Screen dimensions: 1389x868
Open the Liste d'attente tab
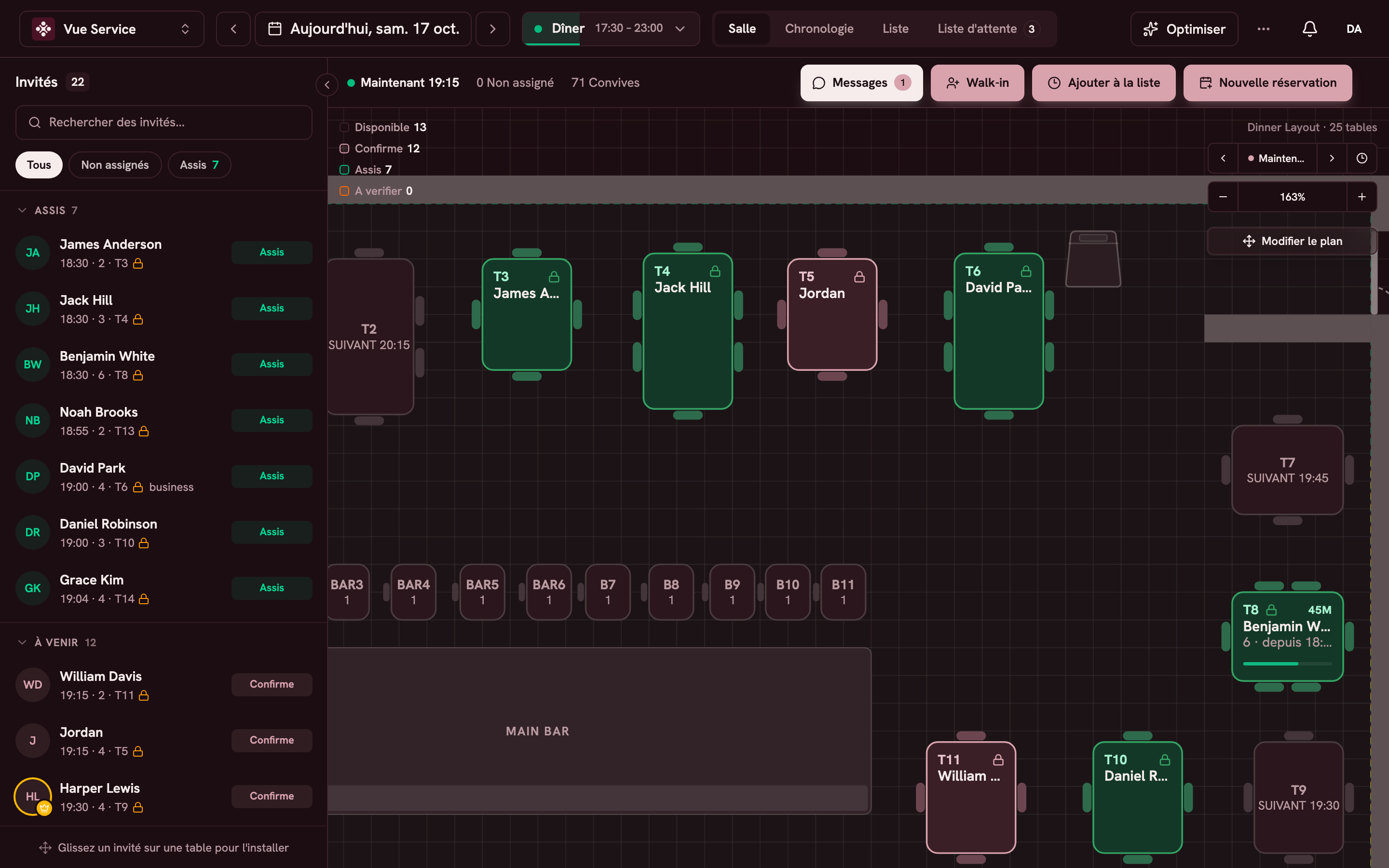click(x=988, y=29)
